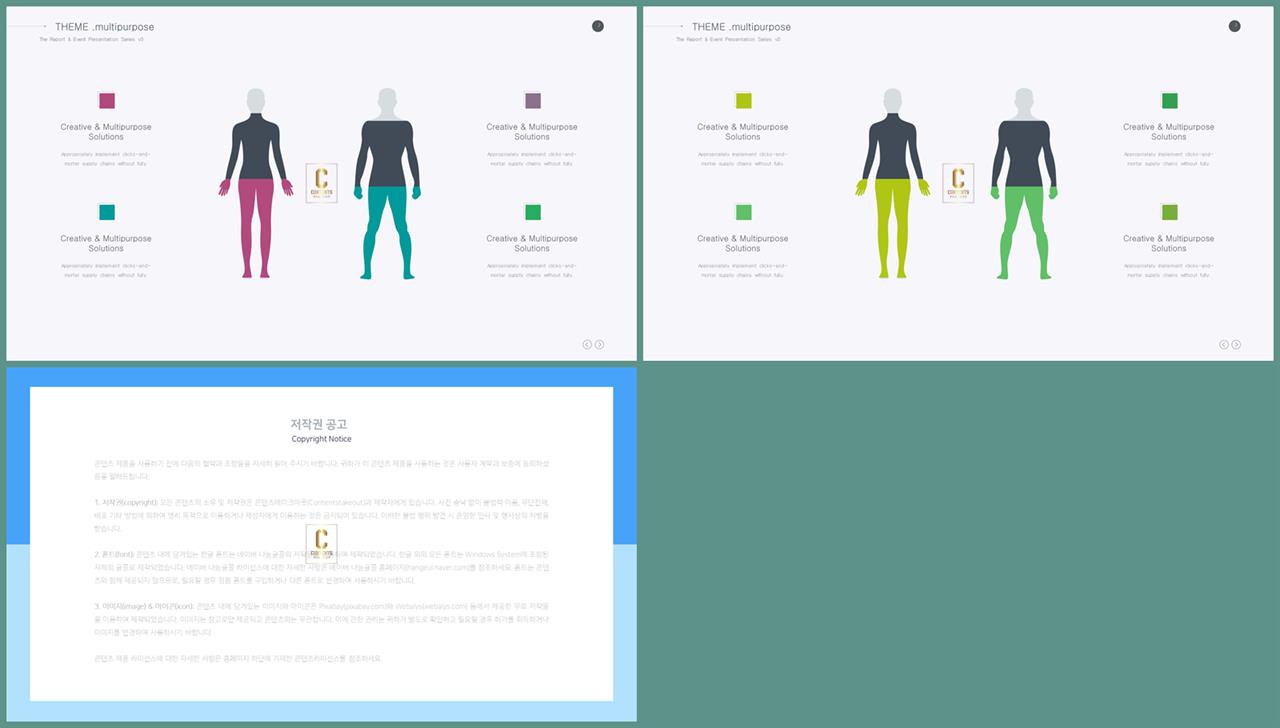Click the subtitle under the title on the green-themed slide

point(728,40)
